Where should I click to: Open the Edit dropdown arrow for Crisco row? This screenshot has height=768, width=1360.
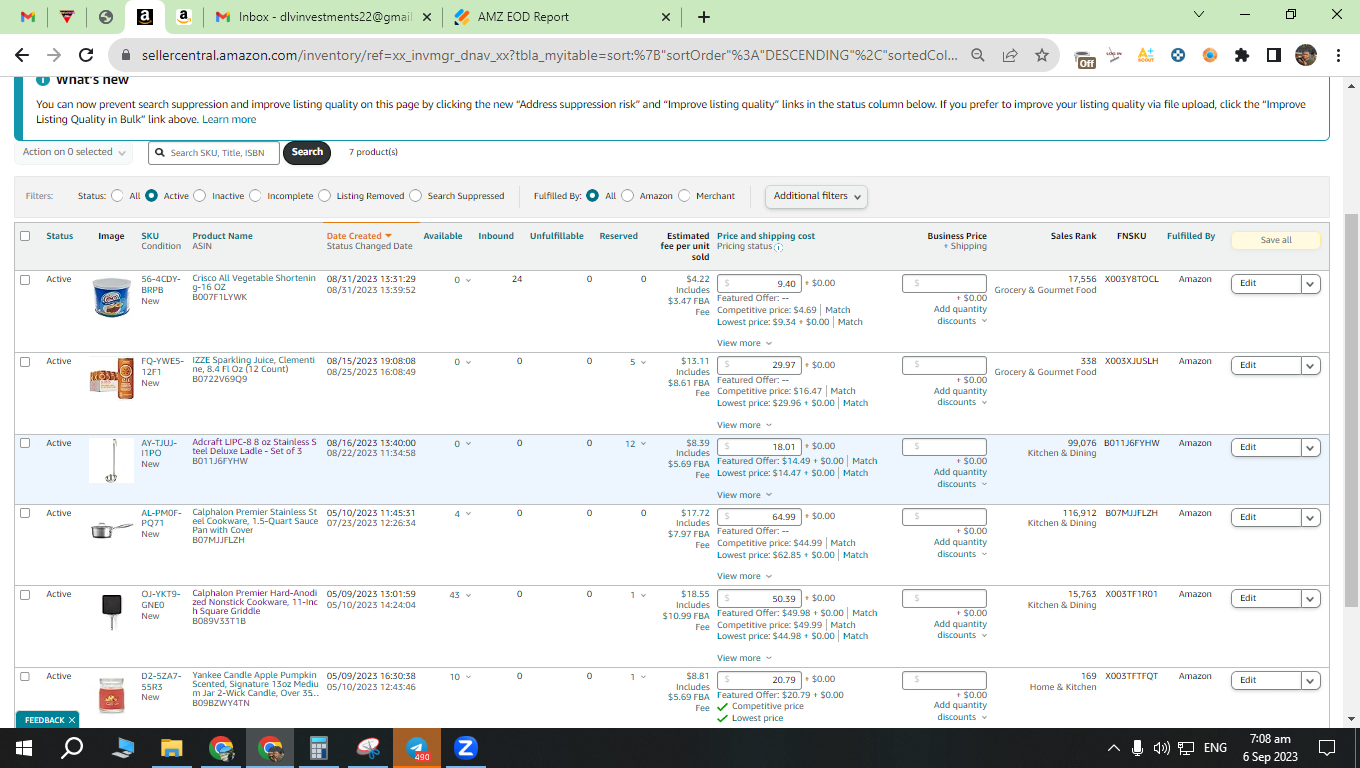[1311, 284]
